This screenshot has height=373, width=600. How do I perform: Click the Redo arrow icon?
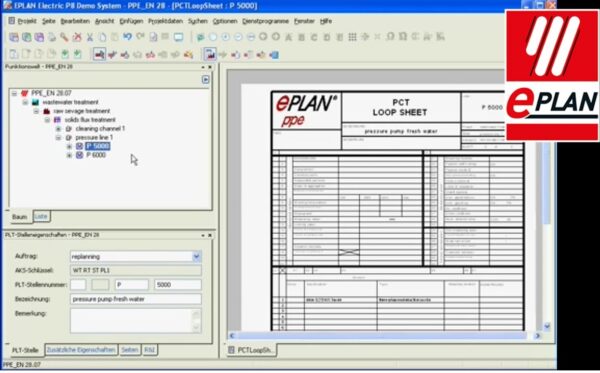pyautogui.click(x=140, y=37)
